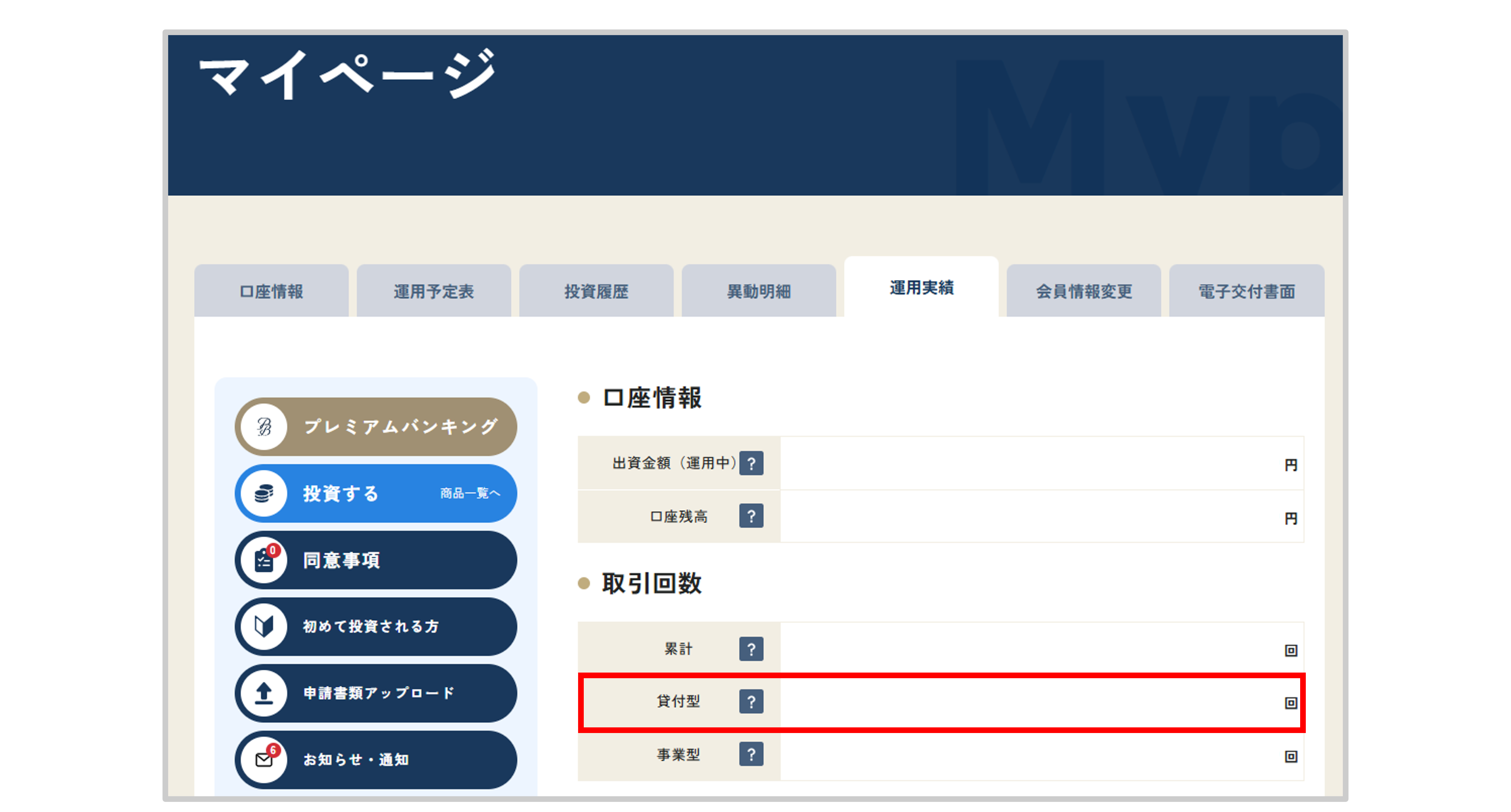Screen dimensions: 1511x812
Task: Open プレミアムバンキング button
Action: 376,427
